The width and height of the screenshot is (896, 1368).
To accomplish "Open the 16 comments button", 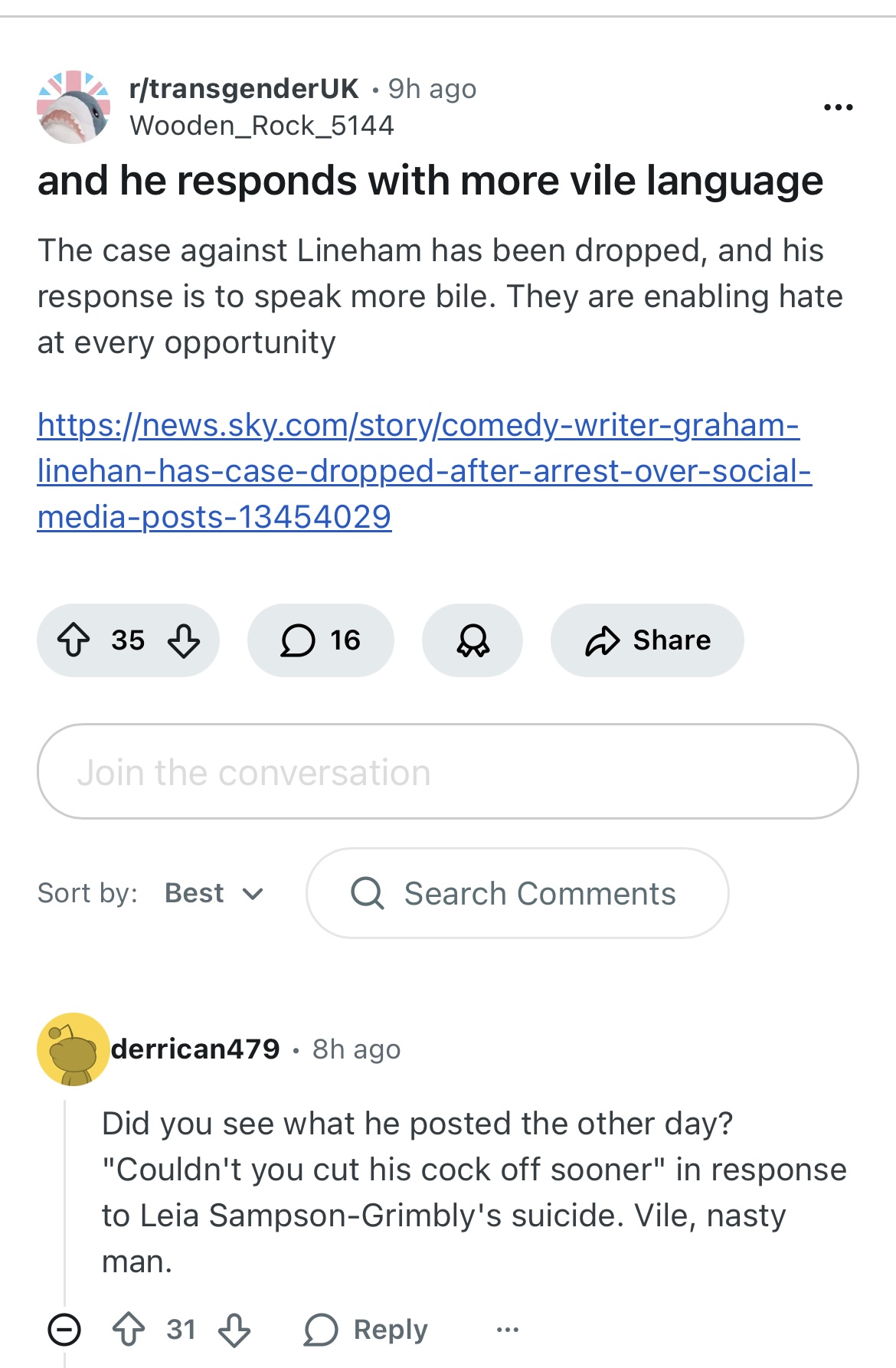I will pyautogui.click(x=320, y=640).
